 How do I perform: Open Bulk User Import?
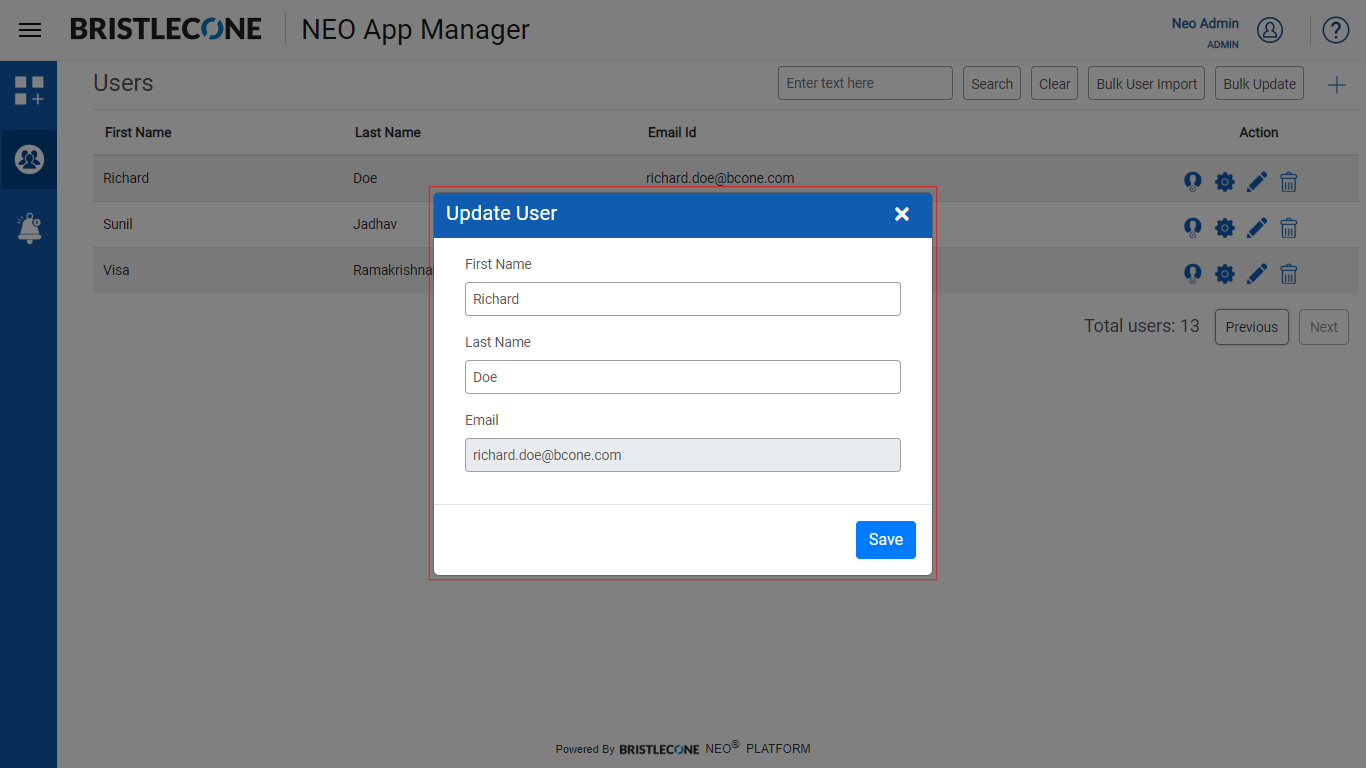tap(1146, 84)
